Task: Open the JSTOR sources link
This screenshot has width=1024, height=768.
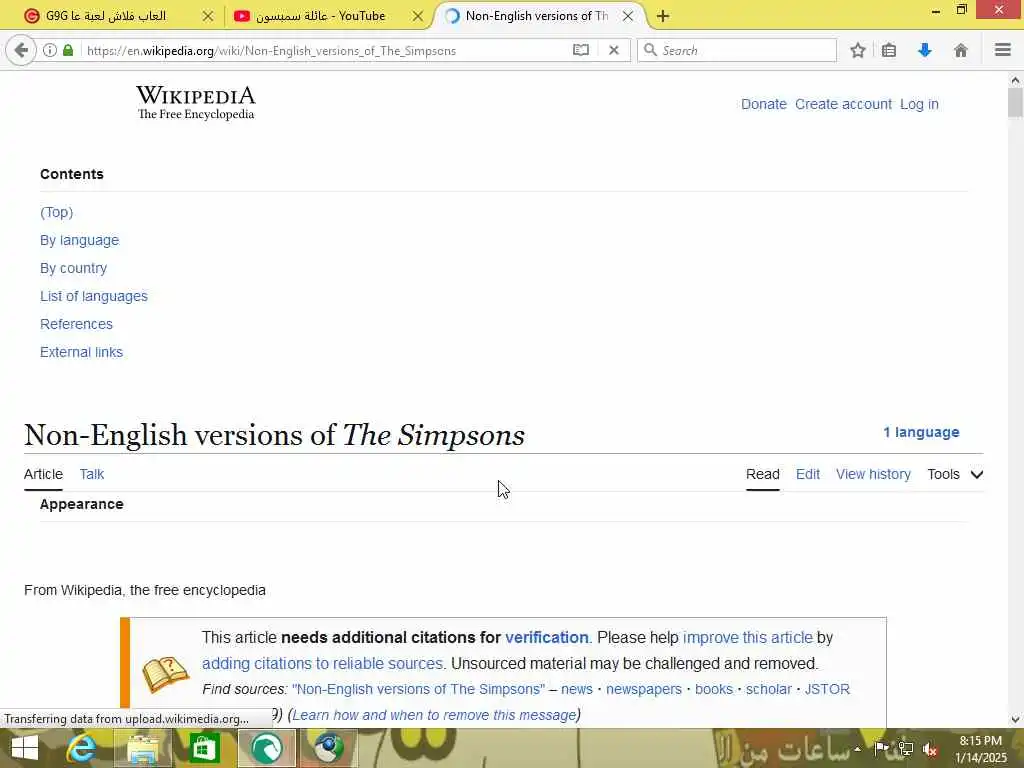Action: [827, 689]
